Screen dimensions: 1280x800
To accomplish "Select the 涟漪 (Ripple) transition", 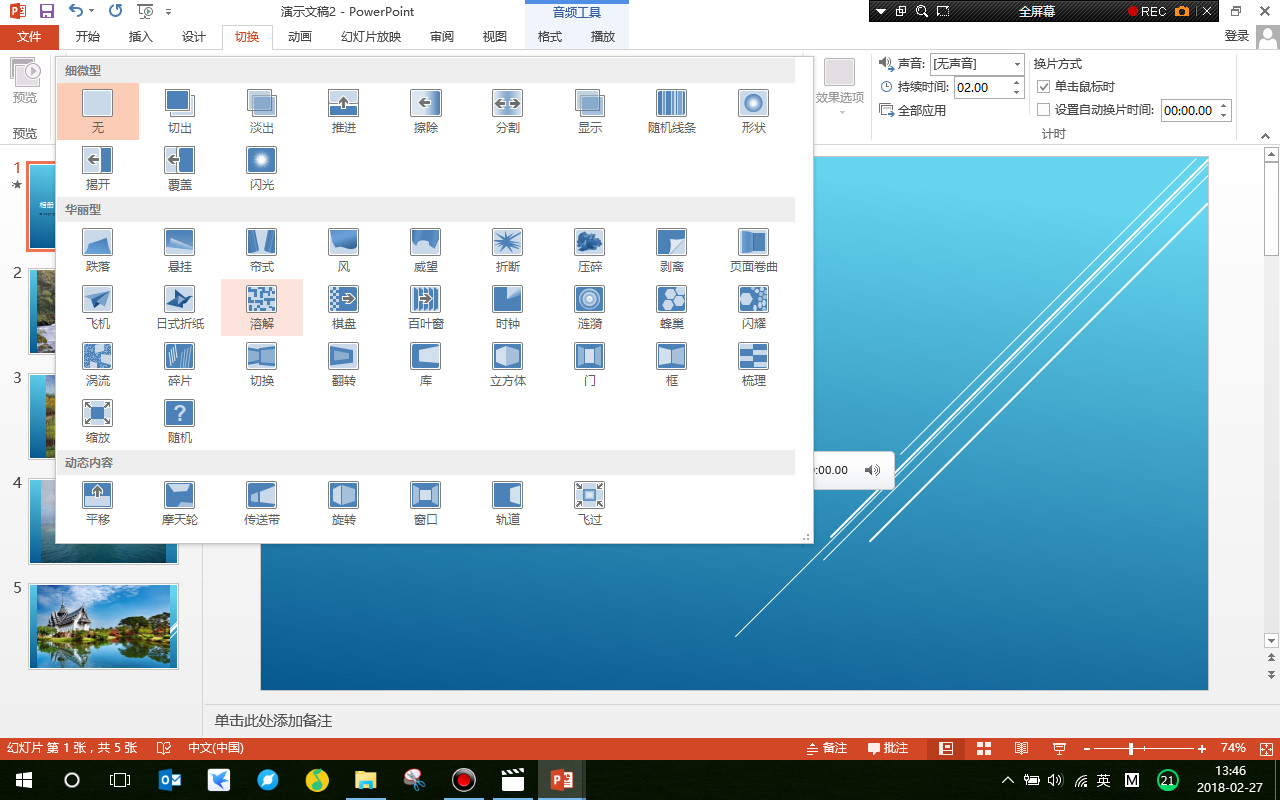I will click(x=590, y=307).
